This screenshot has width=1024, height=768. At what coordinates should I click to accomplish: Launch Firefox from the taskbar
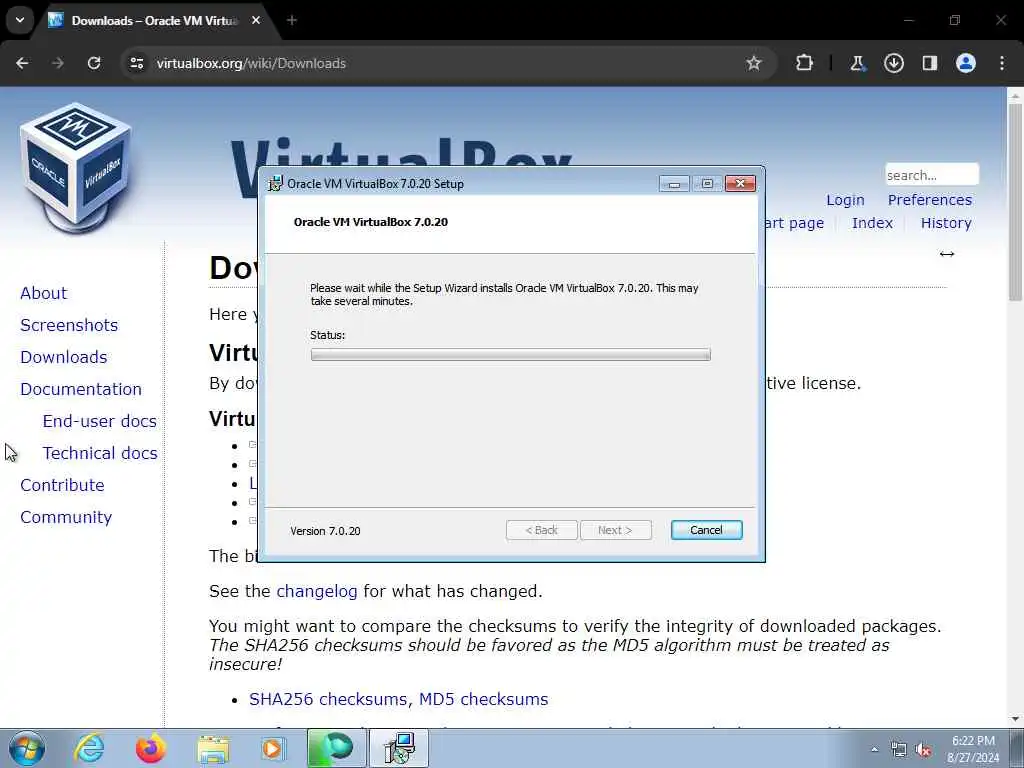[150, 748]
